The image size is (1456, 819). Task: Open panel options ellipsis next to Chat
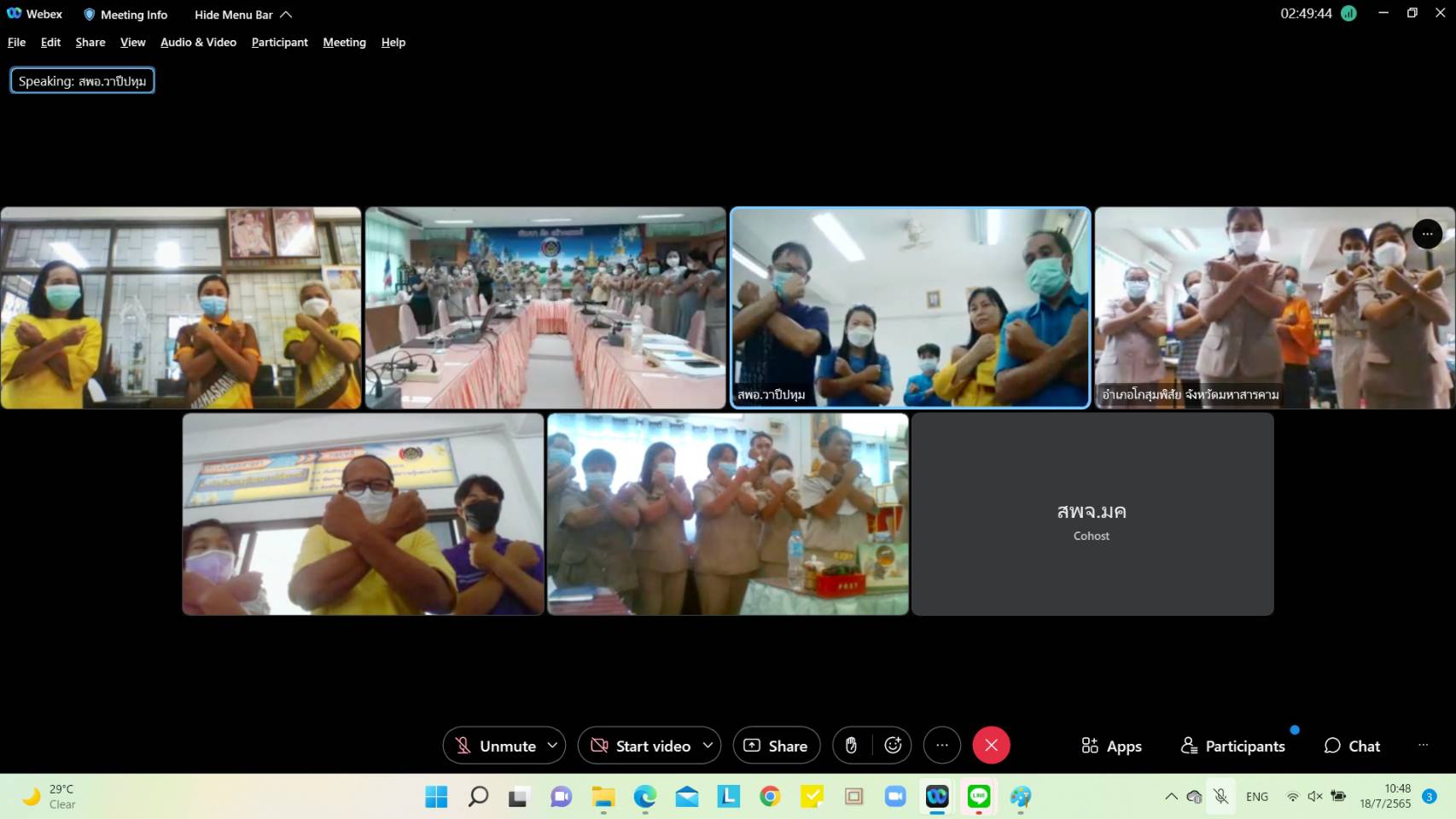[x=1423, y=746]
